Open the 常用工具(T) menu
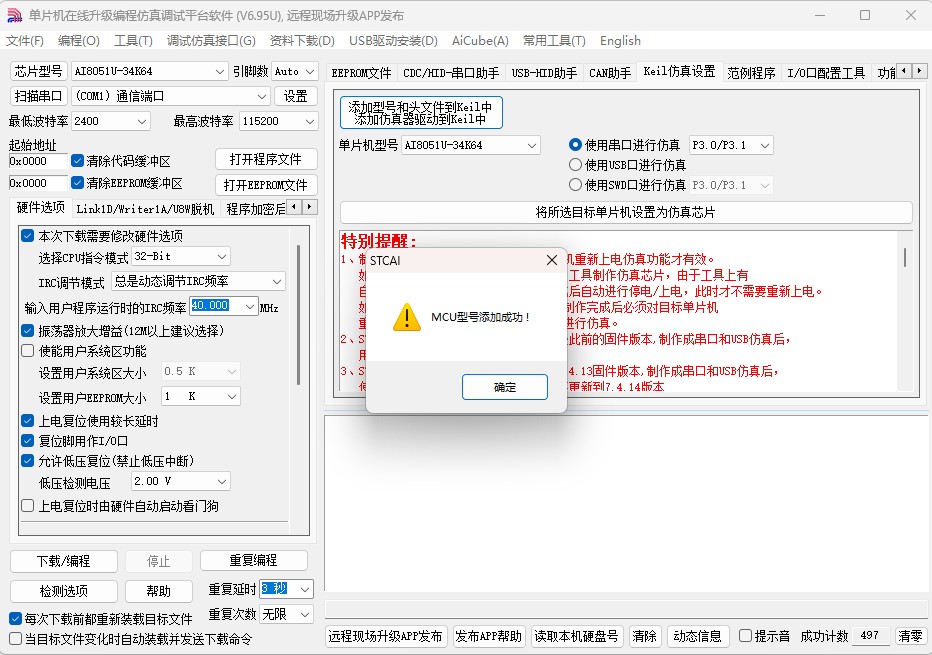 click(x=554, y=41)
